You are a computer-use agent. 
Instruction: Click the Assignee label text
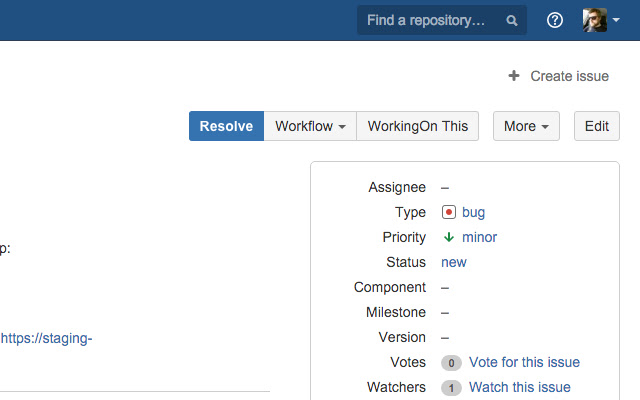pyautogui.click(x=397, y=187)
